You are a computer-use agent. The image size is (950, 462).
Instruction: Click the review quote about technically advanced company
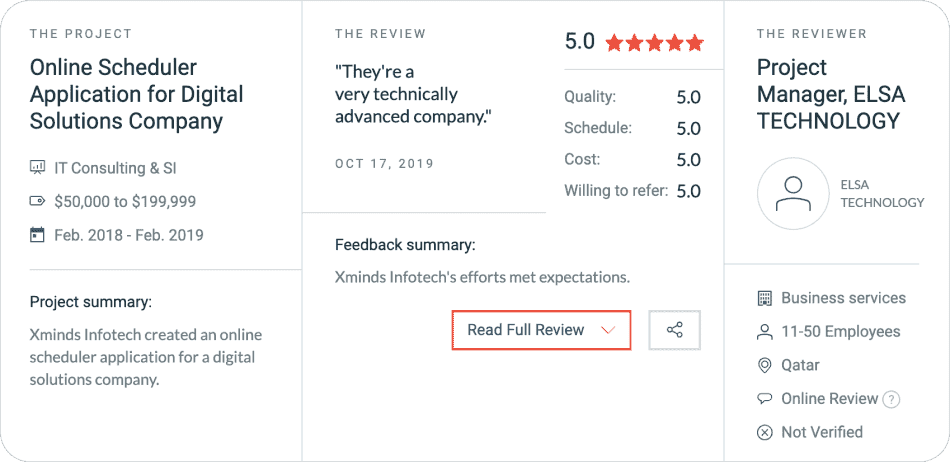[414, 95]
